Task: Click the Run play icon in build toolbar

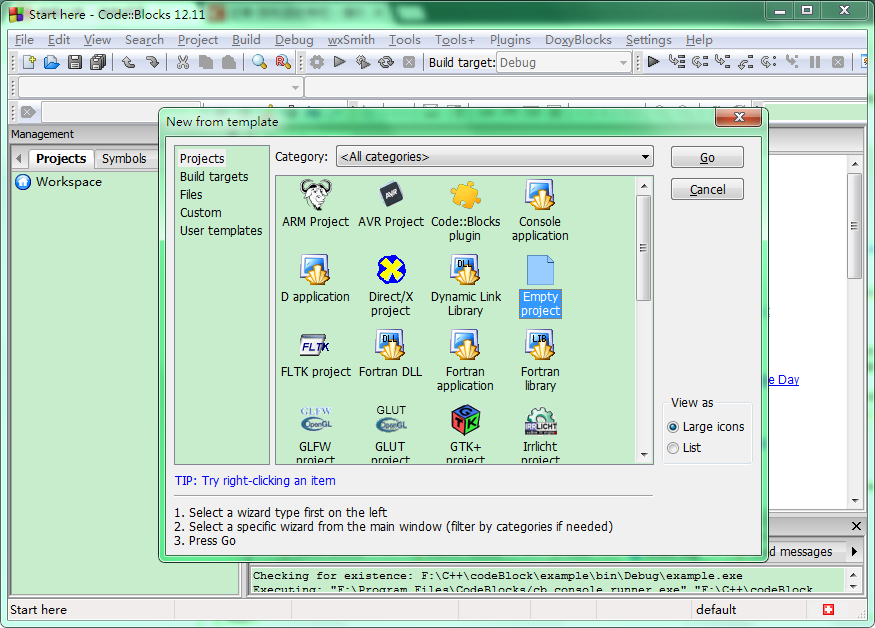Action: click(x=339, y=62)
